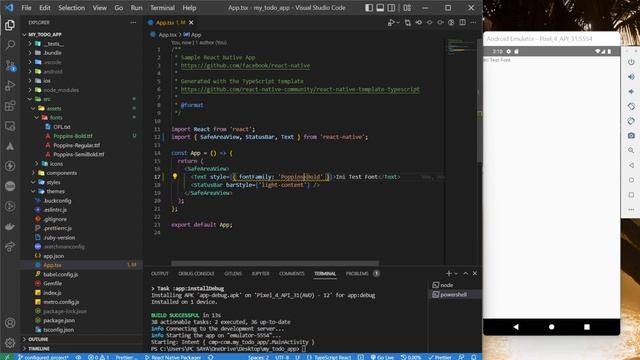The width and height of the screenshot is (640, 360).
Task: Tap Android home navigation button
Action: point(551,327)
